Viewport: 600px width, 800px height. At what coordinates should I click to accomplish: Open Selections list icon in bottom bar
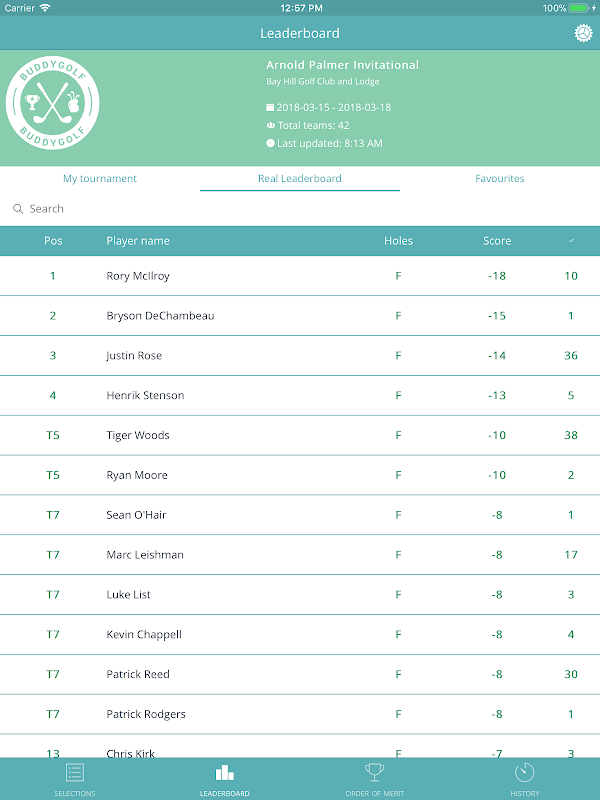click(x=74, y=772)
